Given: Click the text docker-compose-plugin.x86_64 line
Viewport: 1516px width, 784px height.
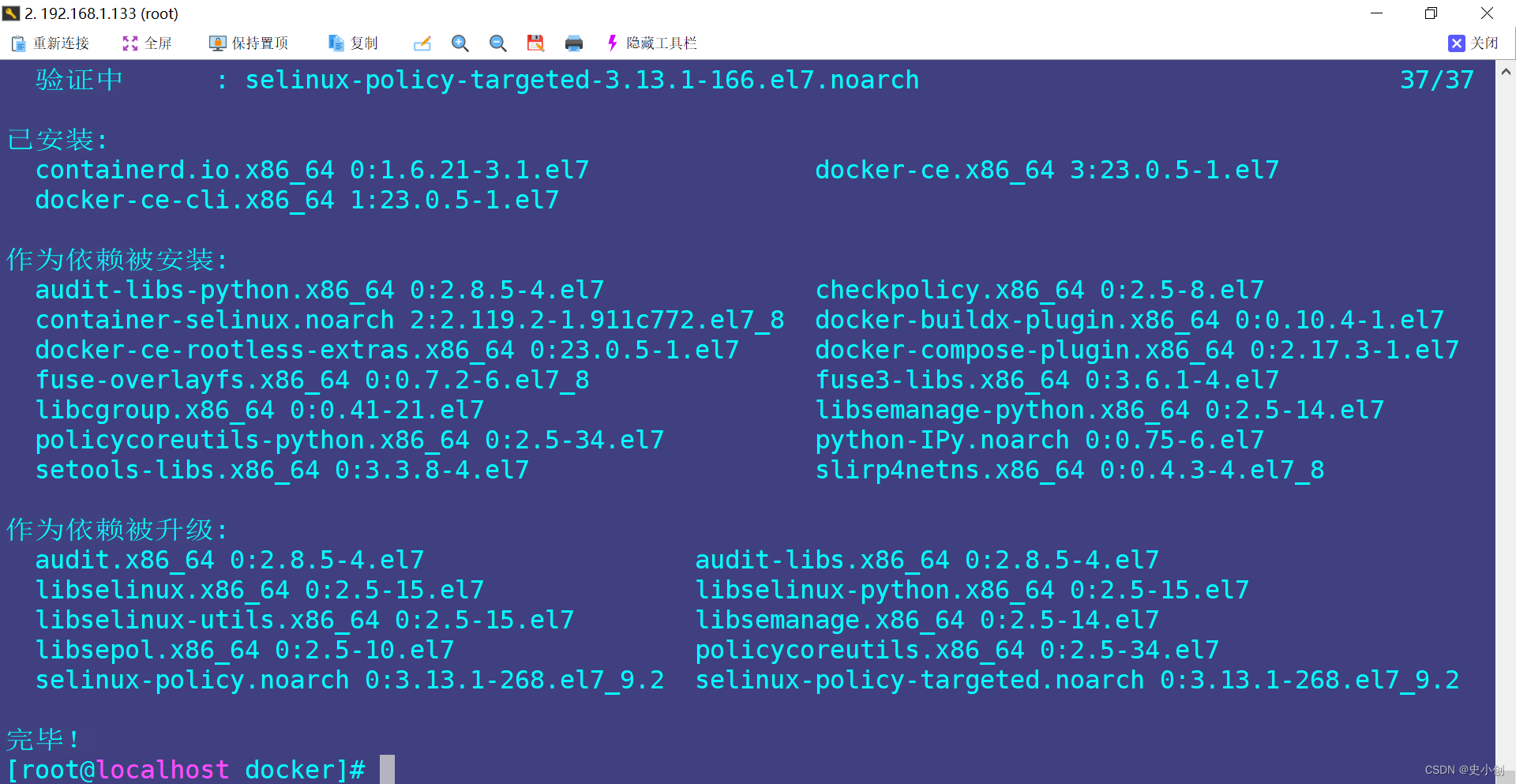Looking at the screenshot, I should (1137, 350).
